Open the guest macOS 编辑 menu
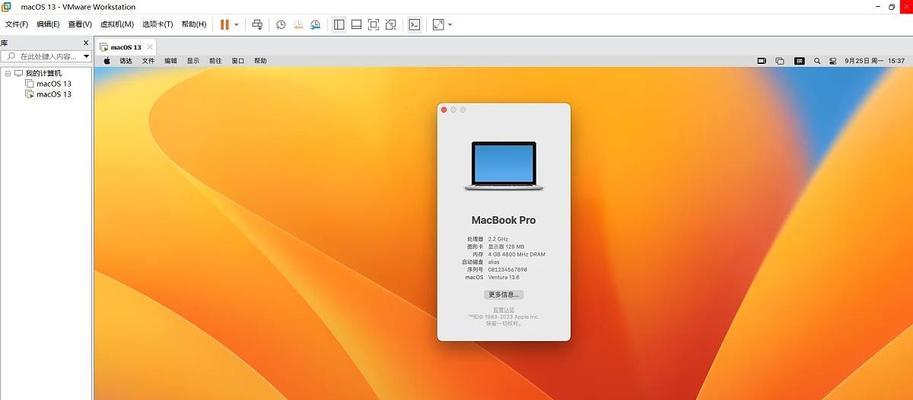913x400 pixels. pos(171,61)
